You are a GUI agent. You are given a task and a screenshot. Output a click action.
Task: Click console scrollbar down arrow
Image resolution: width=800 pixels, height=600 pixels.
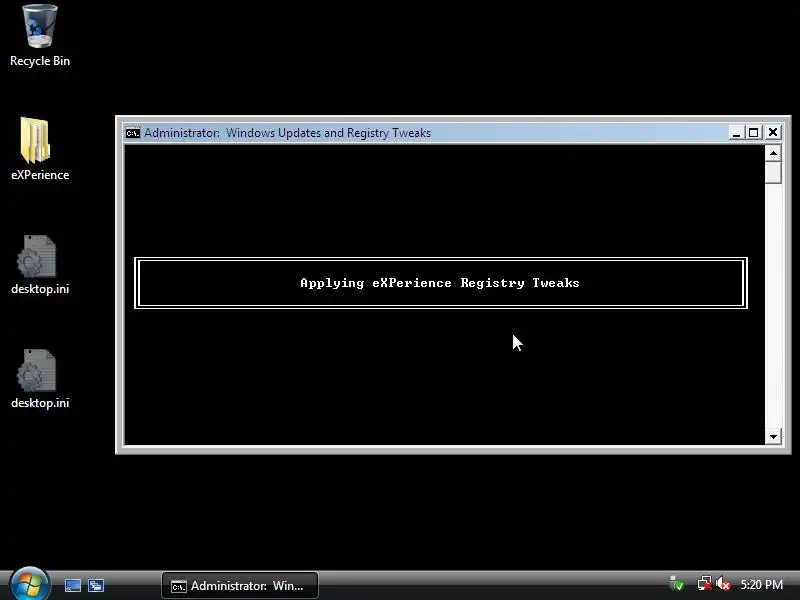773,437
